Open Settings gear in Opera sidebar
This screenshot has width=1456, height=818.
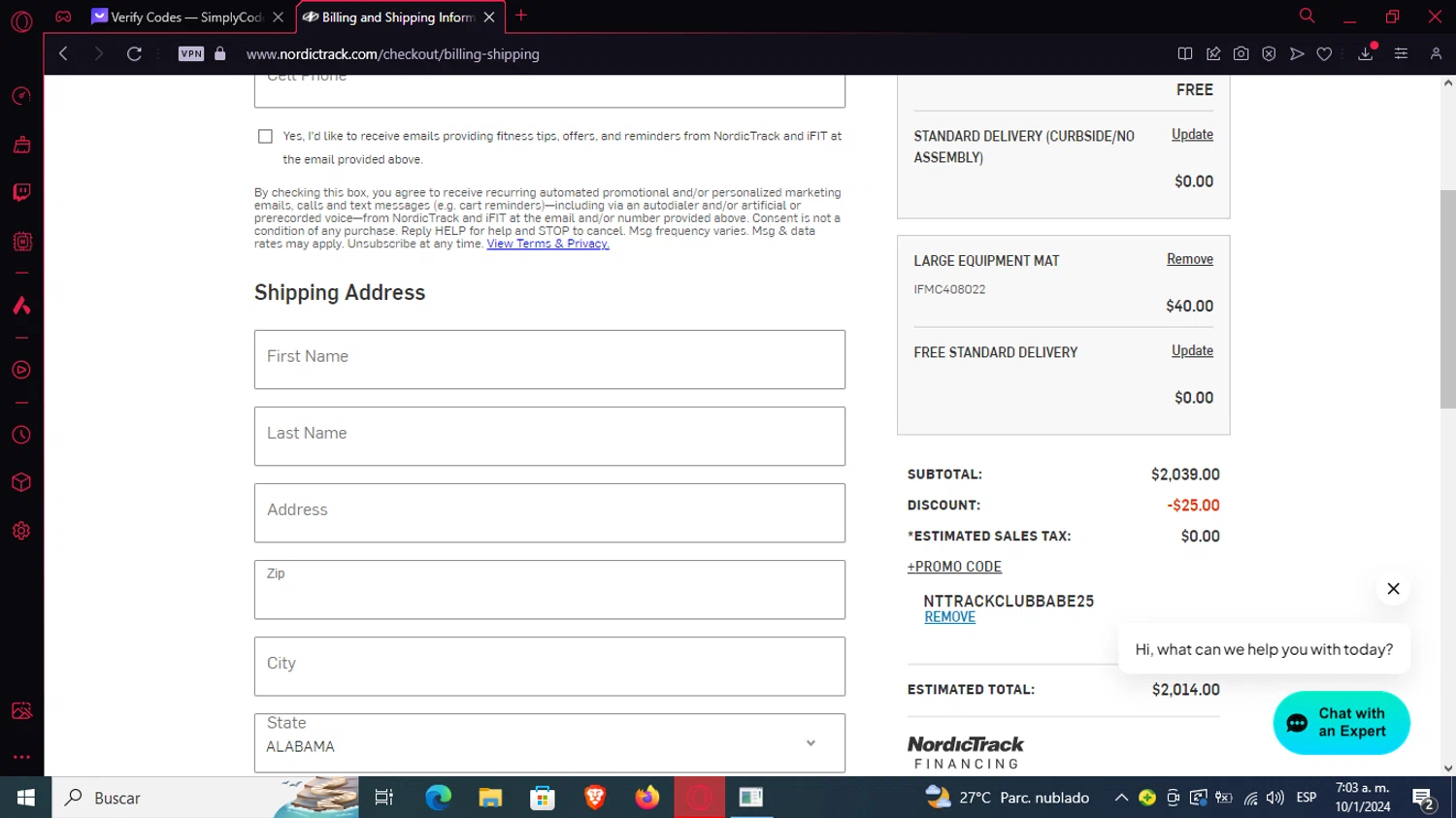click(x=21, y=531)
